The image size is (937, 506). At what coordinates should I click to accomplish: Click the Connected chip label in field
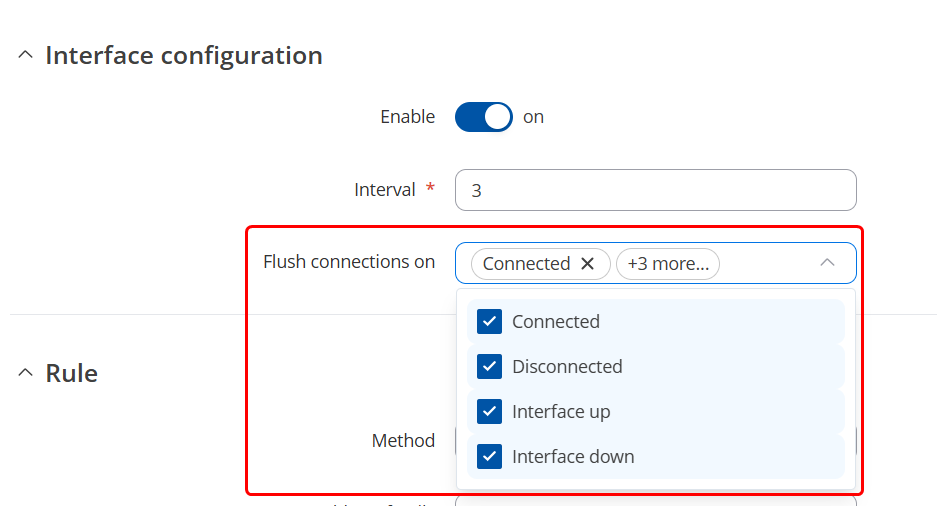[x=526, y=263]
